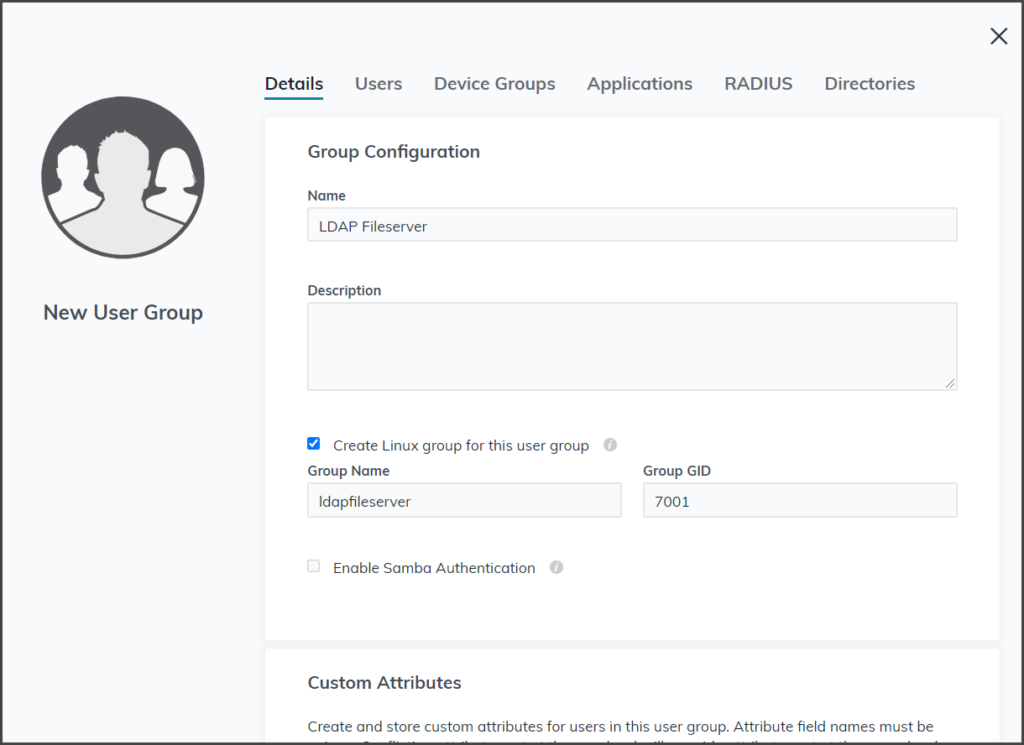Switch to the Users tab
This screenshot has width=1024, height=745.
coord(378,84)
